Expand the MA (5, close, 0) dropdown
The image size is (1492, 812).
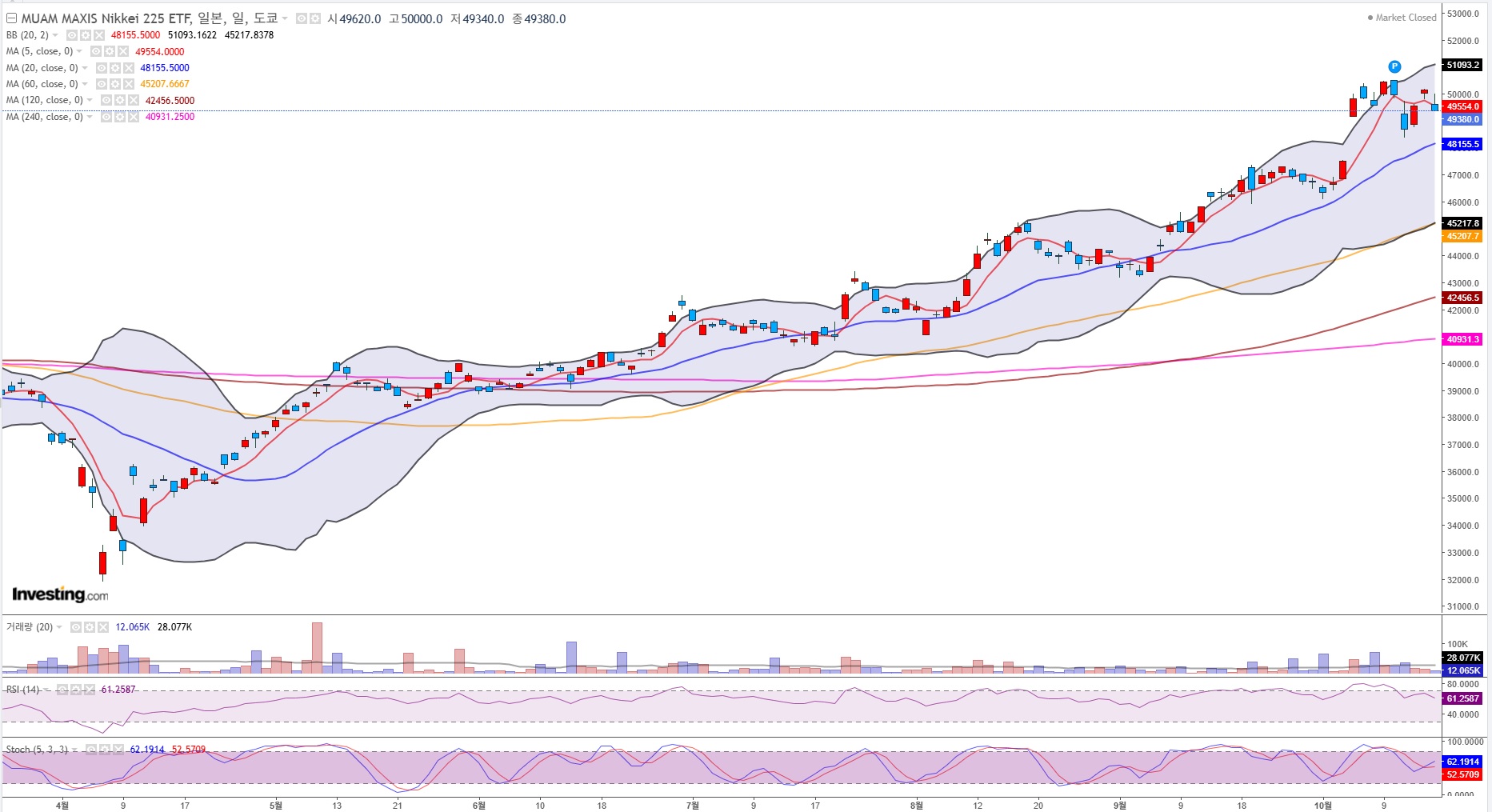(x=80, y=51)
